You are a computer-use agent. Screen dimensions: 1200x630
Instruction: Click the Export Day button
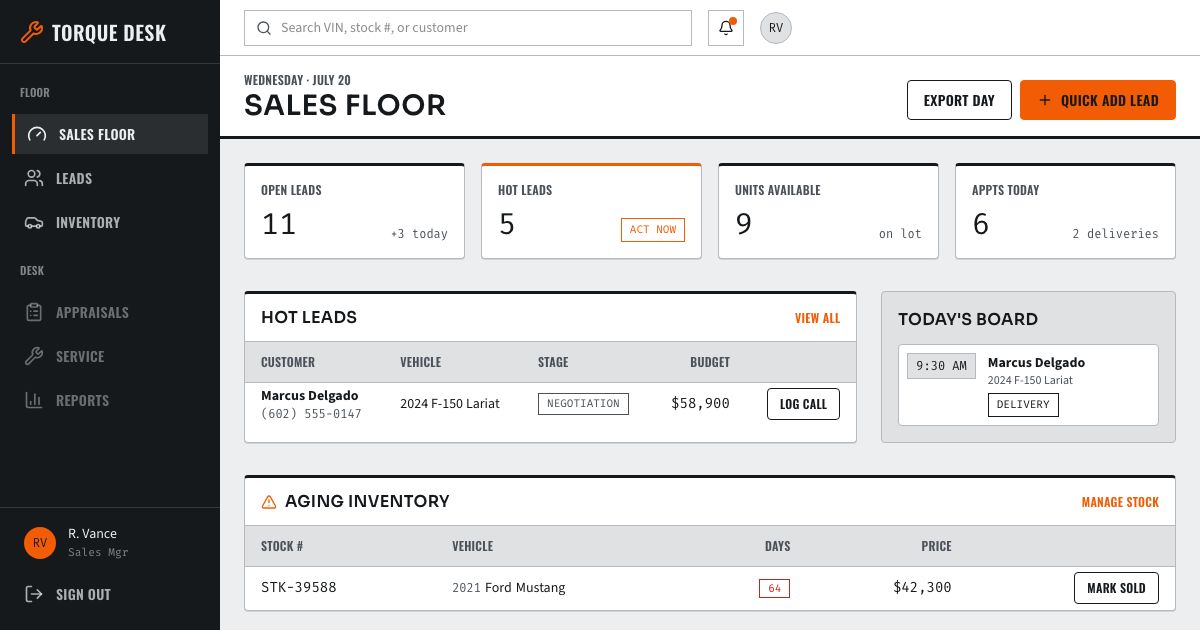(x=959, y=100)
